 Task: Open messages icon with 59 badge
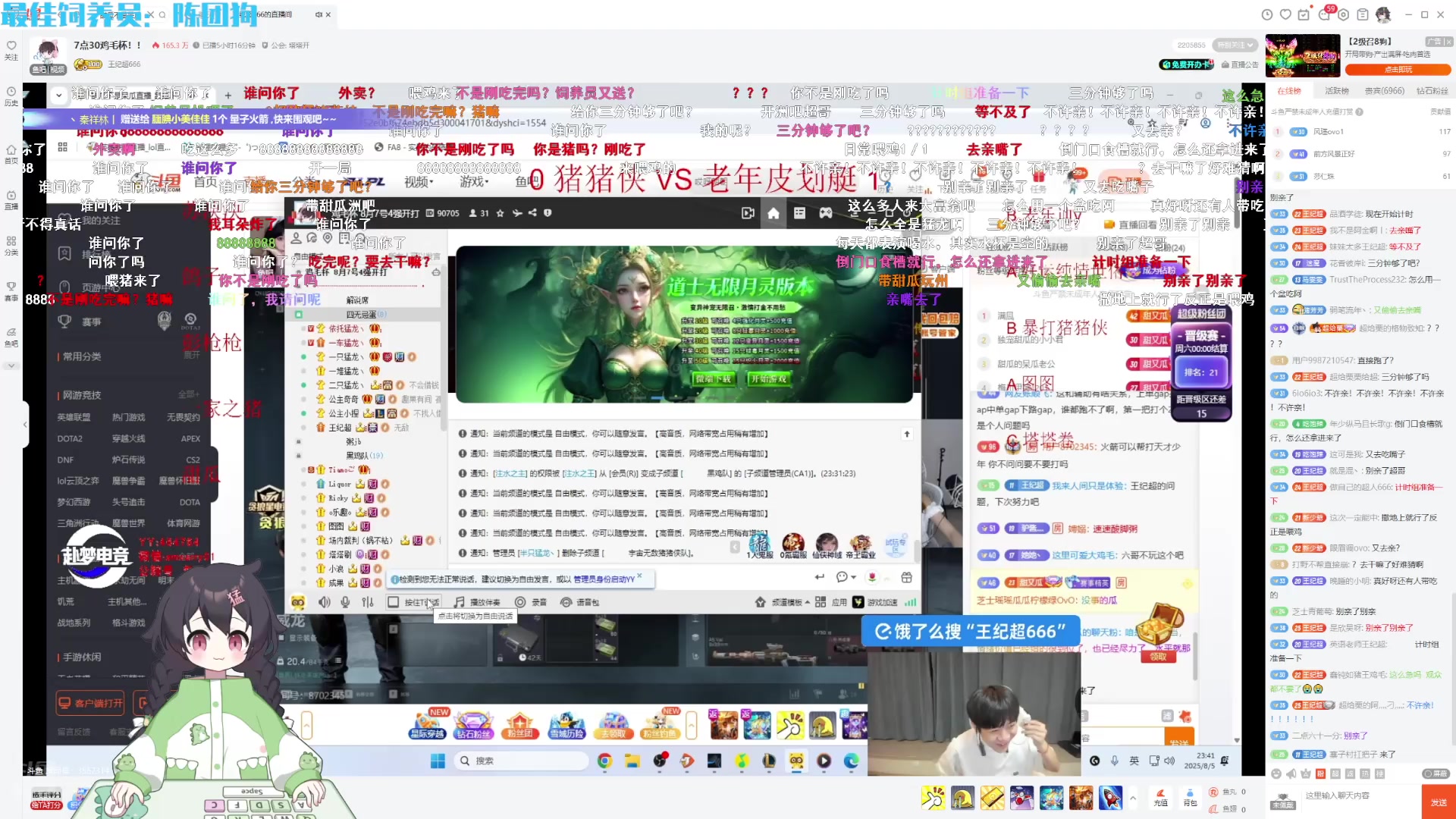coord(1324,14)
